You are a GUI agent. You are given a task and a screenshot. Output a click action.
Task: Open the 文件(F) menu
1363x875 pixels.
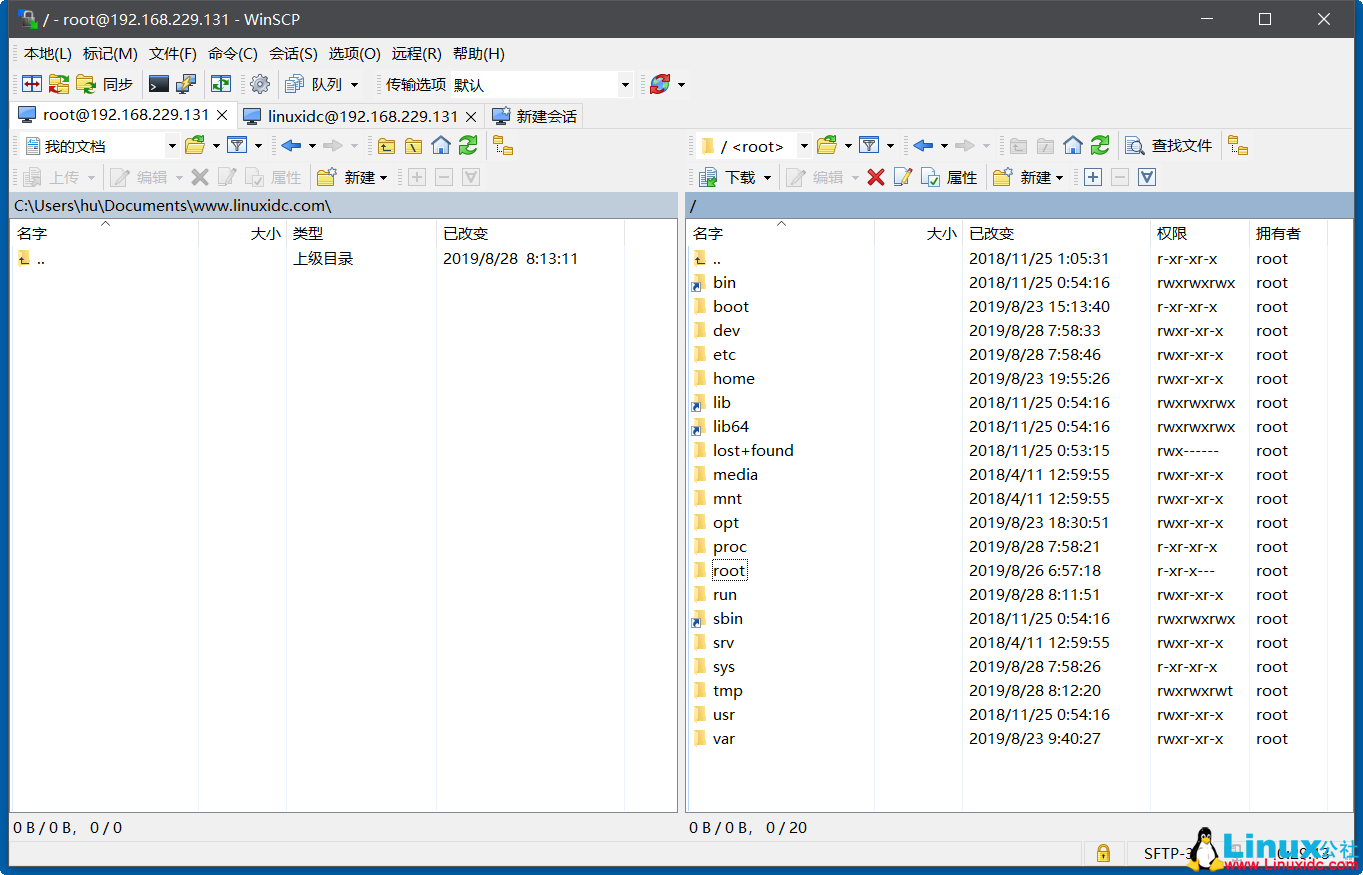tap(173, 54)
